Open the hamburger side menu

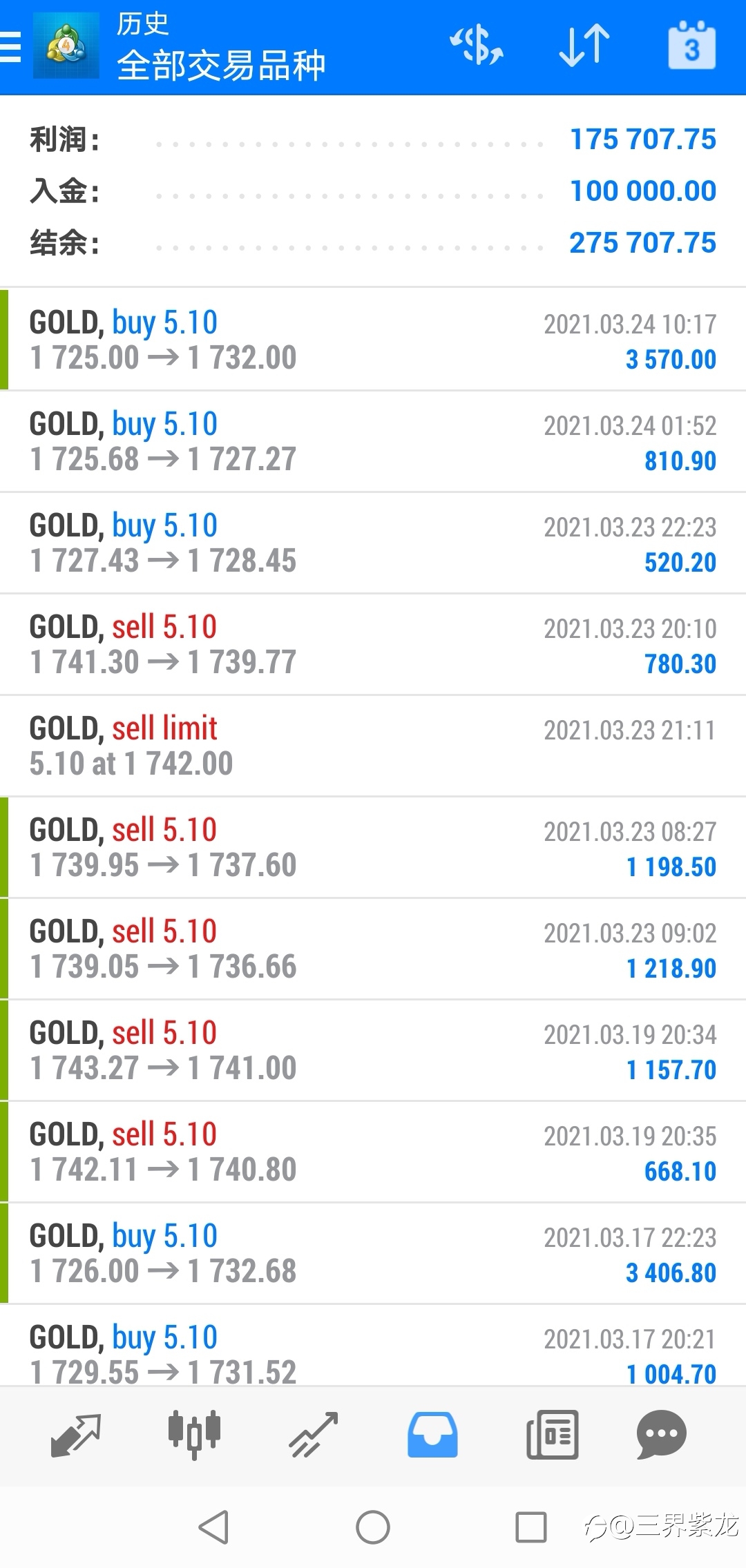tap(10, 47)
